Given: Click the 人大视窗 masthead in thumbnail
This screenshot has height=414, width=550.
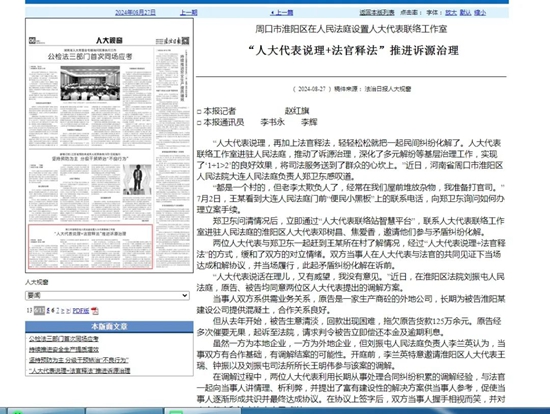Looking at the screenshot, I should click(109, 40).
